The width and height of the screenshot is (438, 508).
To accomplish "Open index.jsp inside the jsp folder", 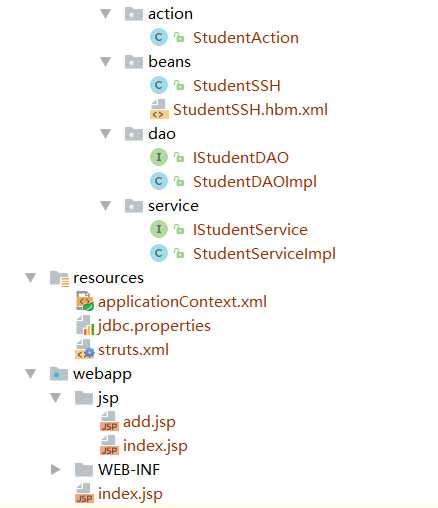I will tap(155, 446).
